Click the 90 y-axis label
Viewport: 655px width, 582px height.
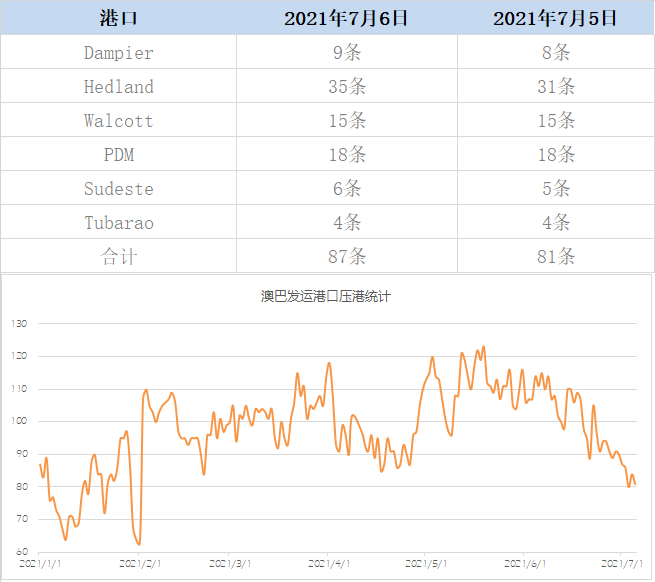[x=22, y=454]
